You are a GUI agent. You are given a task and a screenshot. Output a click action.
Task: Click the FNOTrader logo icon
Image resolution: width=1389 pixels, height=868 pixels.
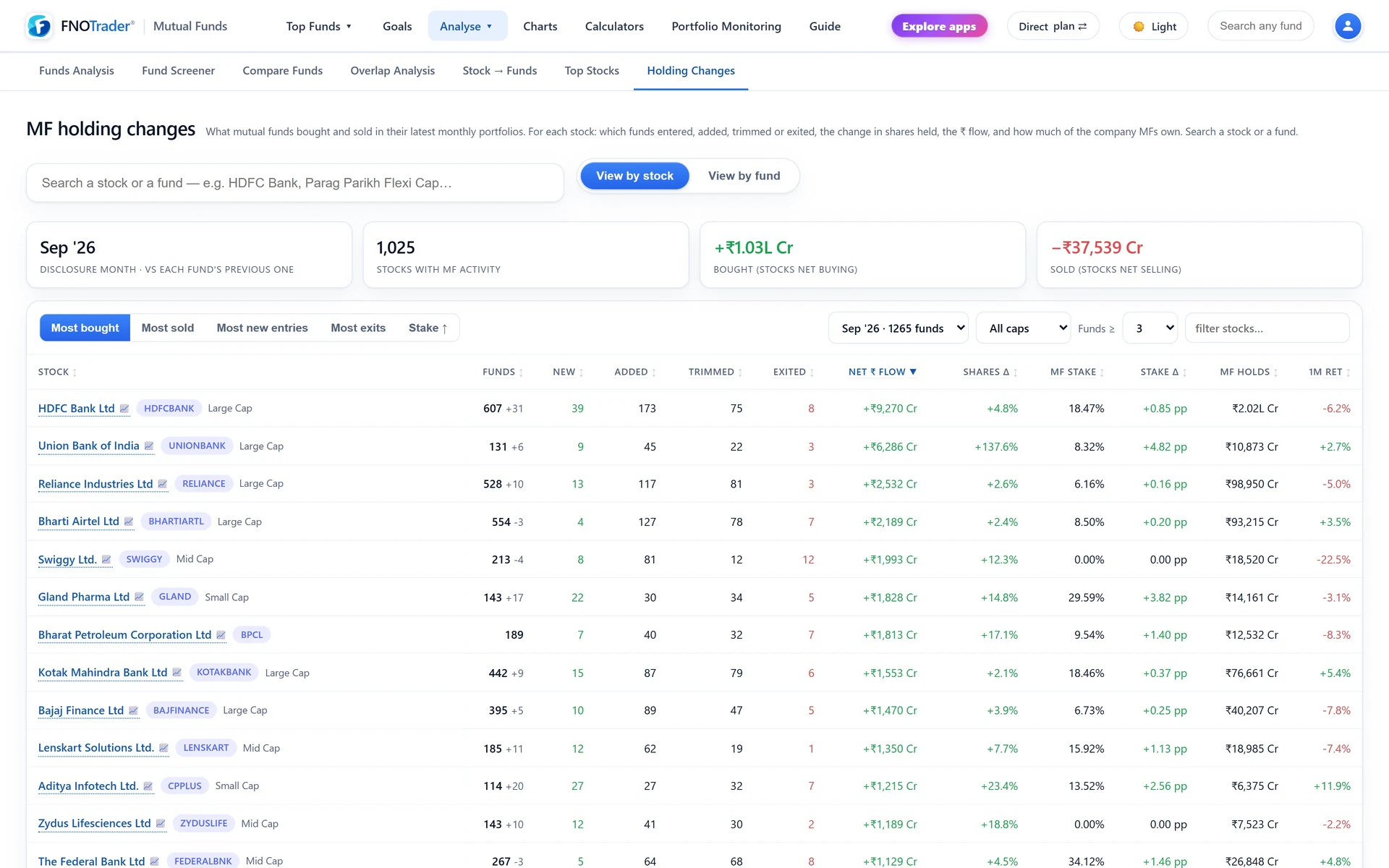pyautogui.click(x=39, y=26)
